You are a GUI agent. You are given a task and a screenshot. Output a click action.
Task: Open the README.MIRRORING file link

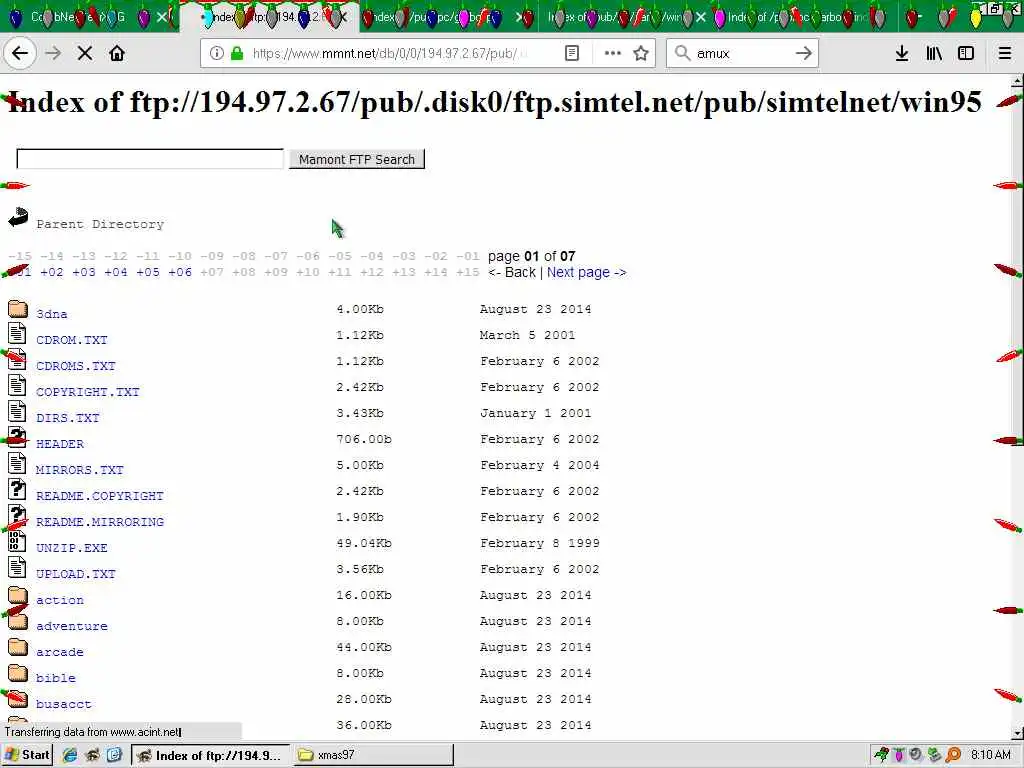(100, 522)
